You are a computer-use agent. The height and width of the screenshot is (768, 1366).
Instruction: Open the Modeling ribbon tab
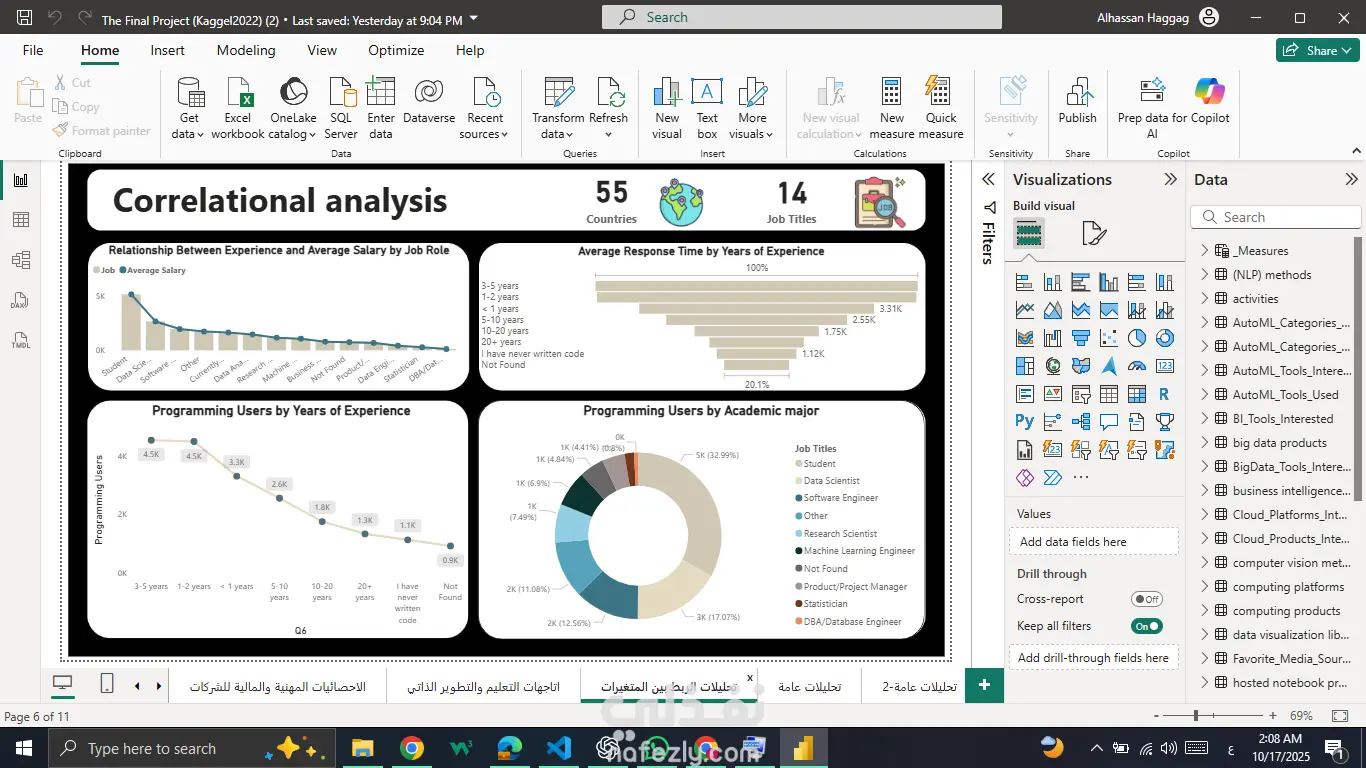coord(246,50)
